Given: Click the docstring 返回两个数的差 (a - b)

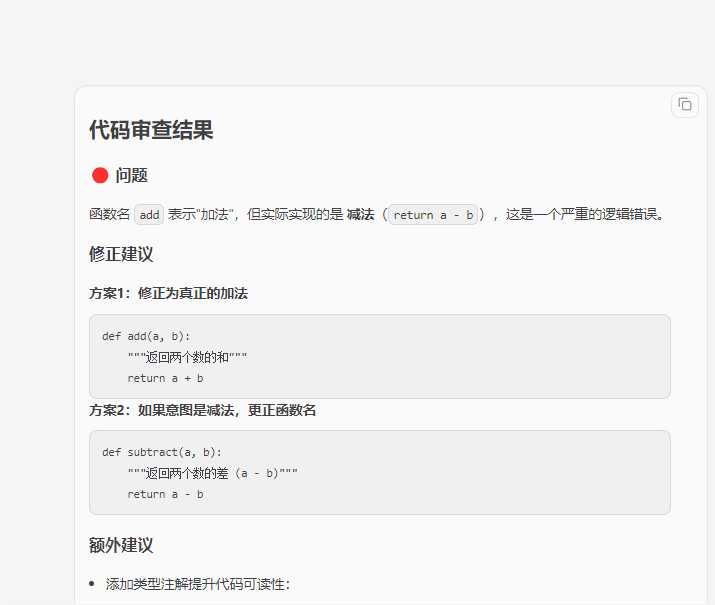Looking at the screenshot, I should (212, 473).
